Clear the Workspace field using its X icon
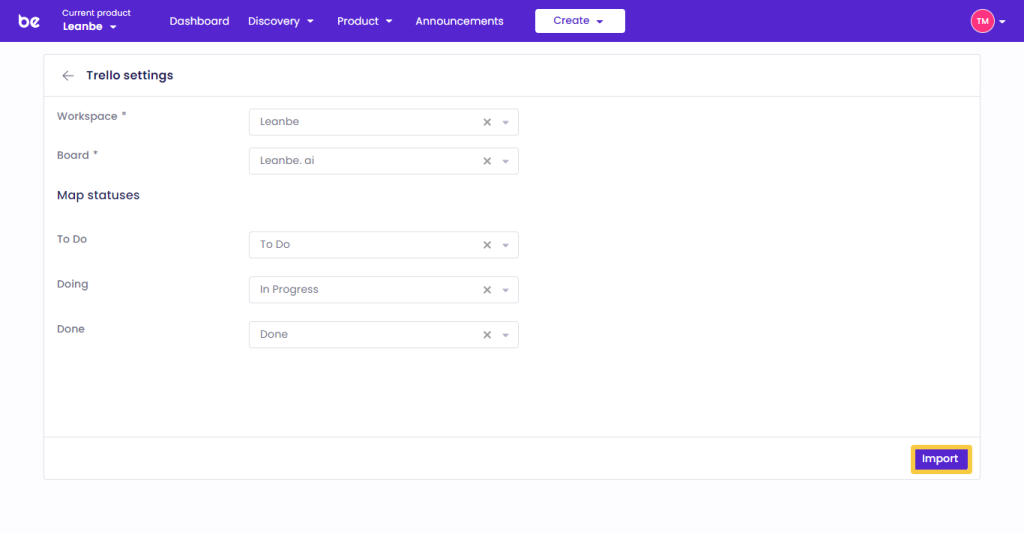This screenshot has height=534, width=1024. (x=487, y=122)
